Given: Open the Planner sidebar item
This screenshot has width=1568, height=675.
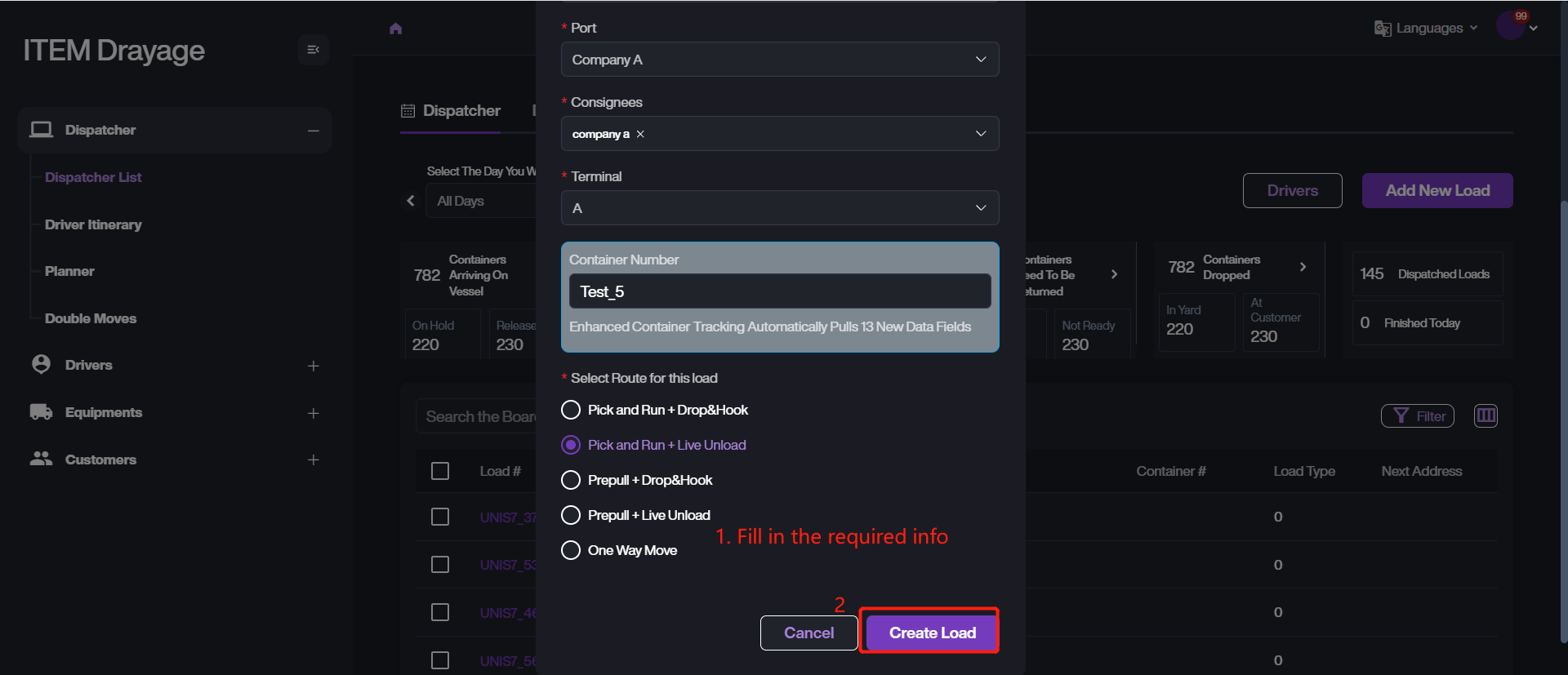Looking at the screenshot, I should pos(69,271).
